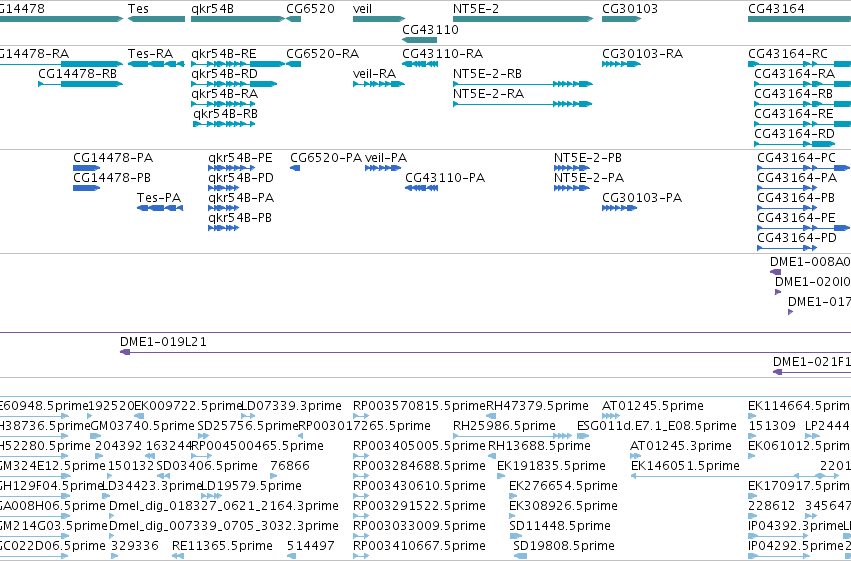851x561 pixels.
Task: Click the CG30103-PA protein label
Action: pos(642,198)
